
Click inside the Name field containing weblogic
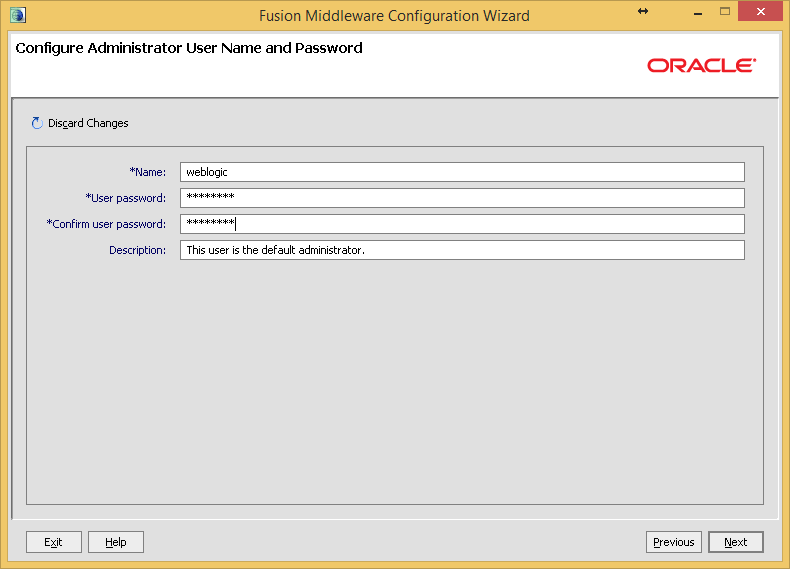tap(462, 172)
